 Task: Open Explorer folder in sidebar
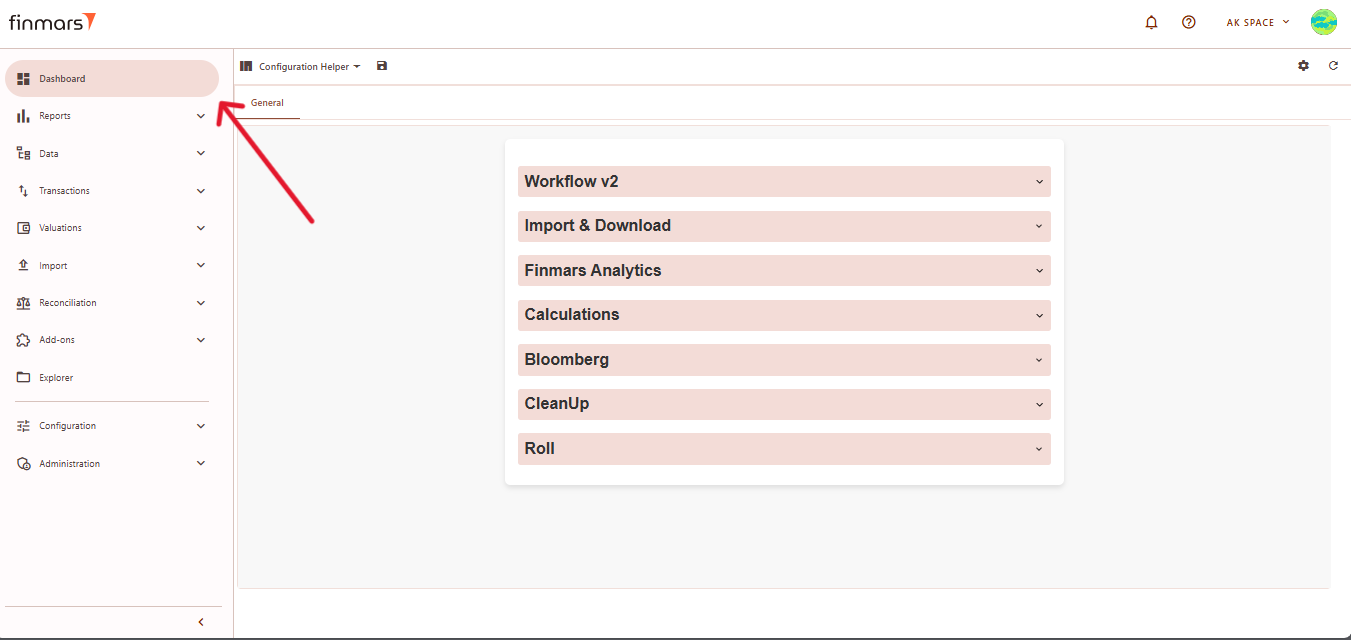pyautogui.click(x=56, y=378)
